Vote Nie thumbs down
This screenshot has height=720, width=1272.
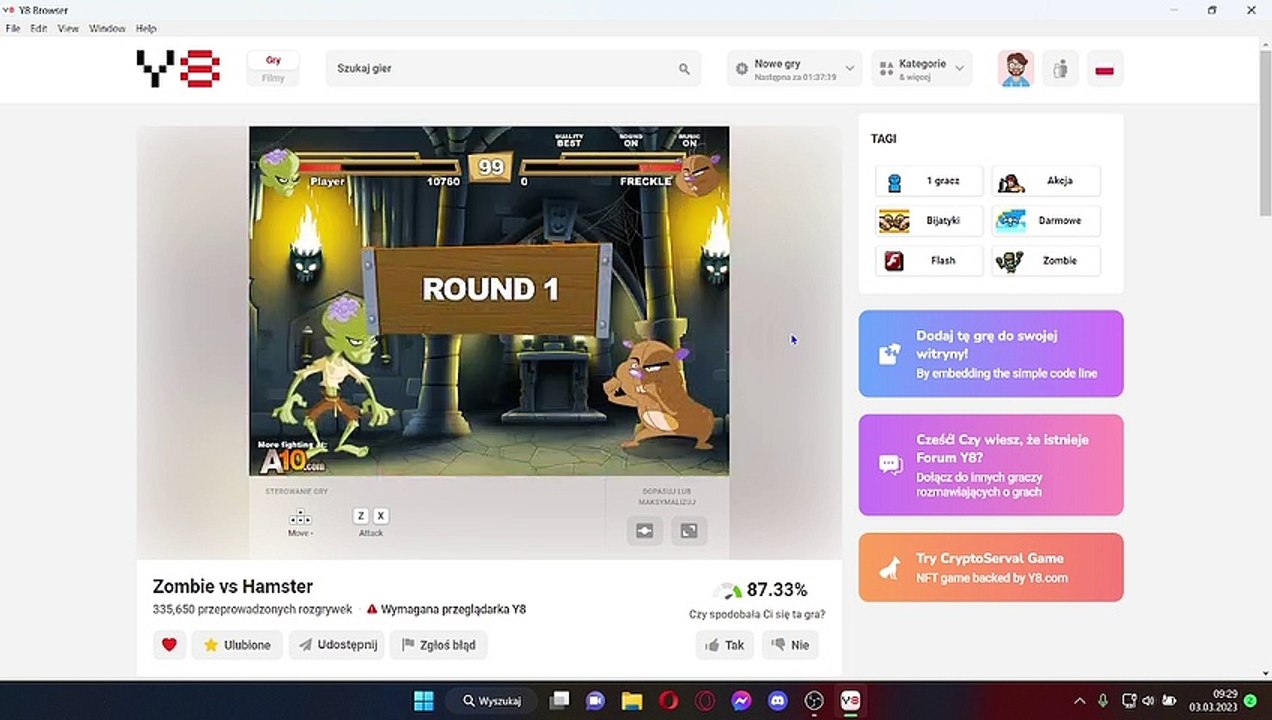pos(790,645)
